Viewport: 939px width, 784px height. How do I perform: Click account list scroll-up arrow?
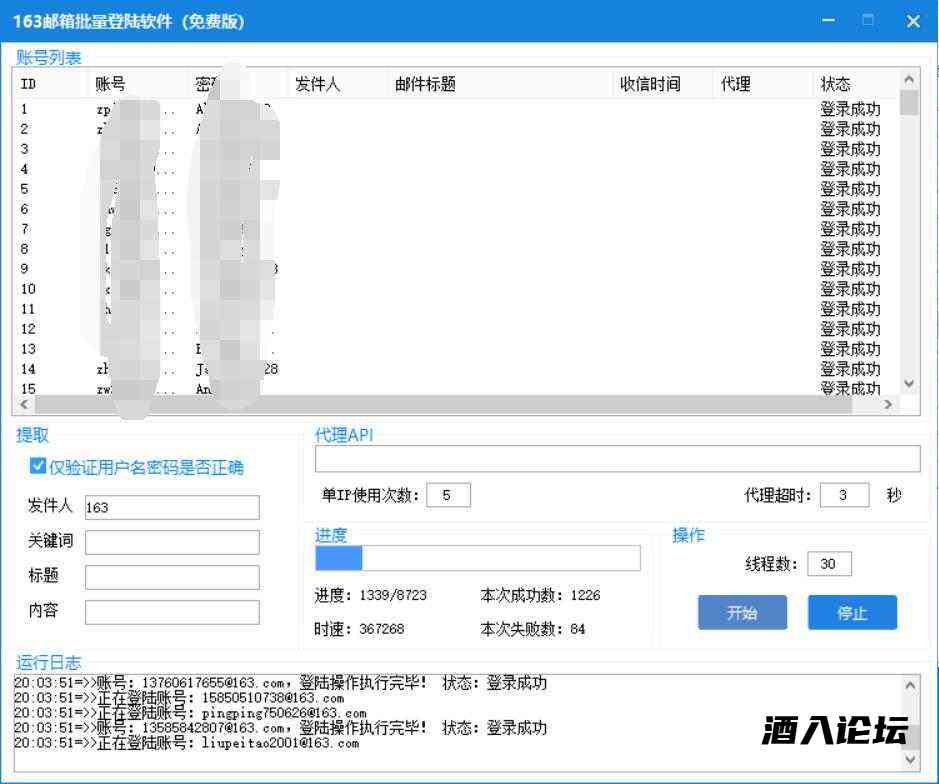[x=909, y=80]
